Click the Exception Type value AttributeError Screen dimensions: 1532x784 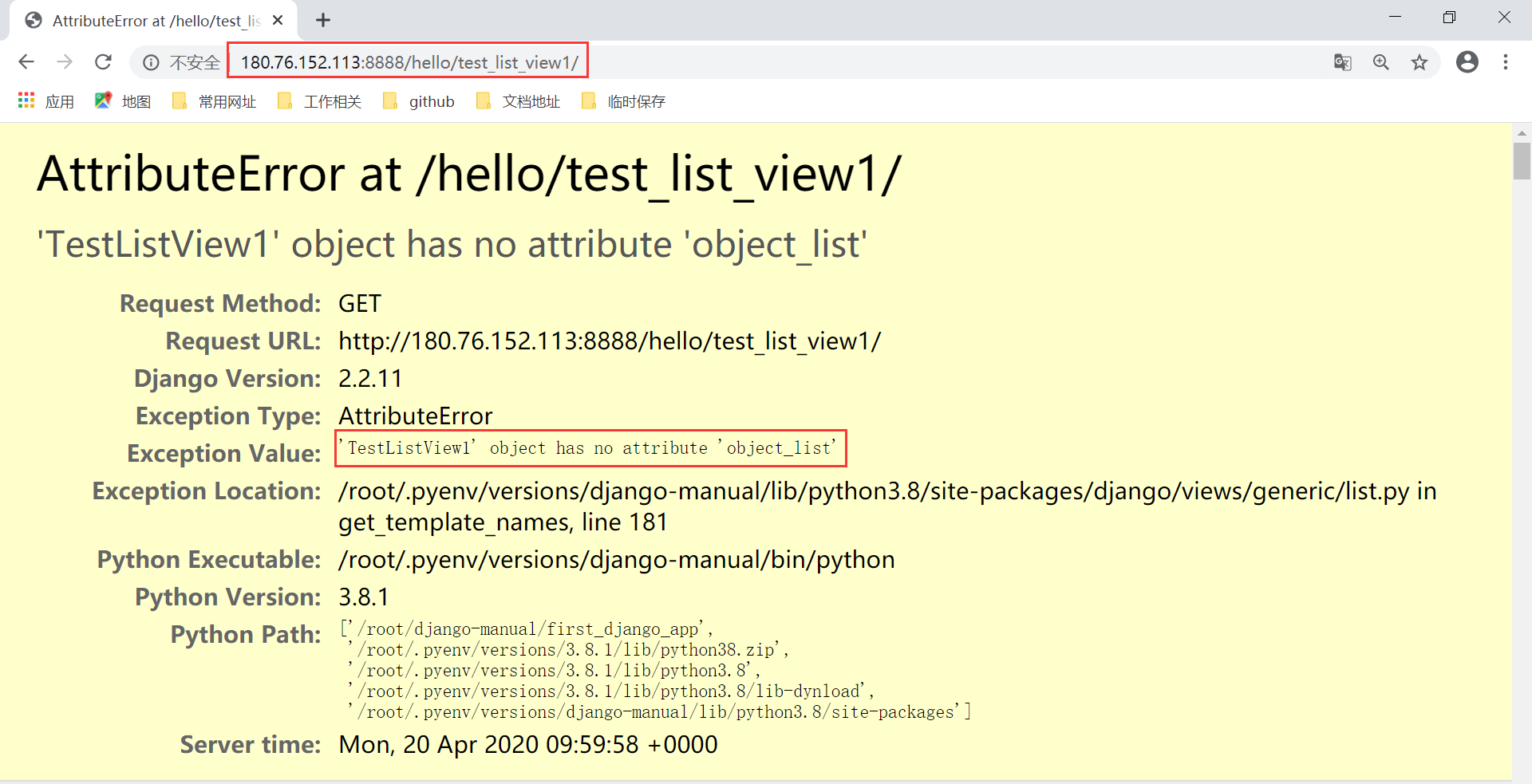[416, 416]
